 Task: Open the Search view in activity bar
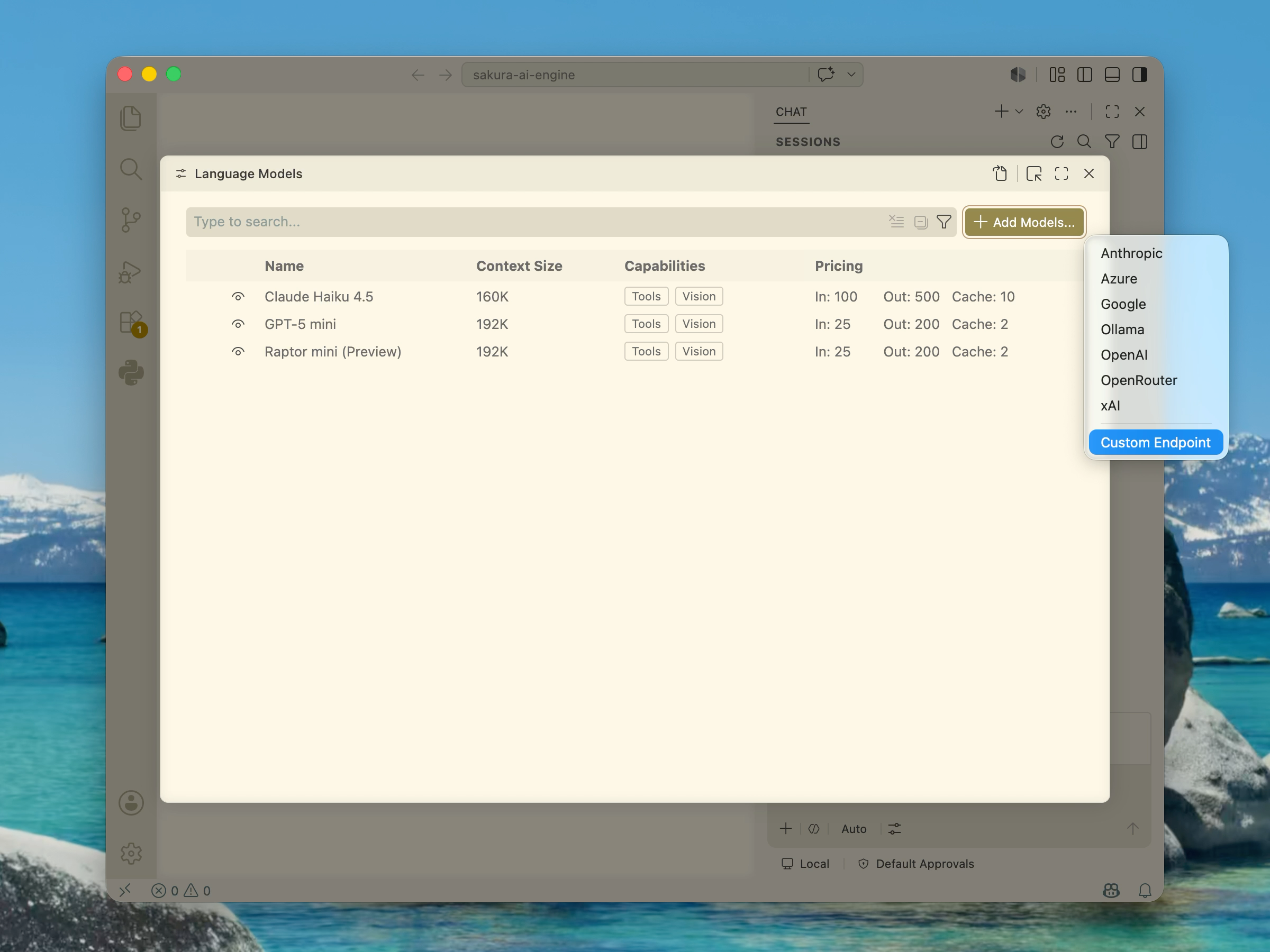(x=131, y=169)
